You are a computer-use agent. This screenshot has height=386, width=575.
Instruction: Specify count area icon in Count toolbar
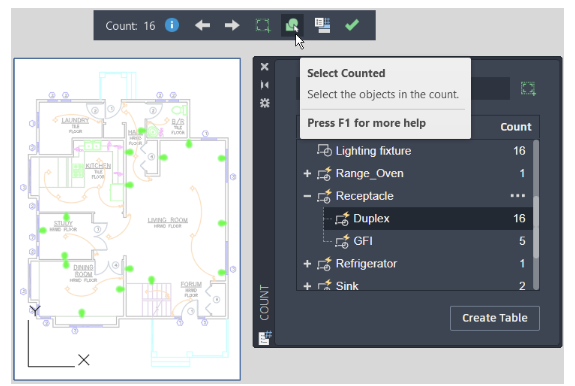point(263,26)
